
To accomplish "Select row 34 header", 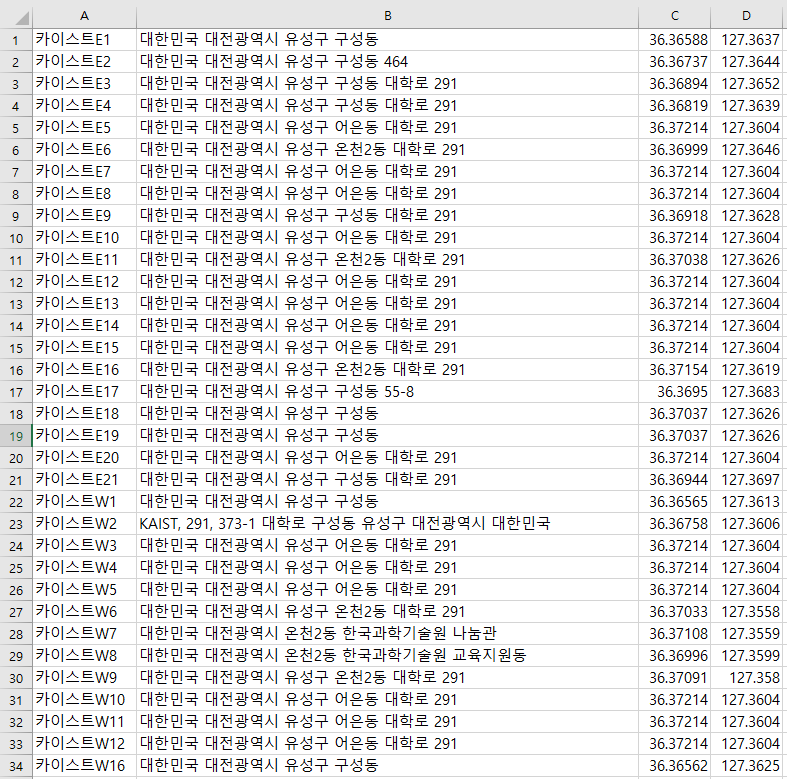I will pos(16,765).
